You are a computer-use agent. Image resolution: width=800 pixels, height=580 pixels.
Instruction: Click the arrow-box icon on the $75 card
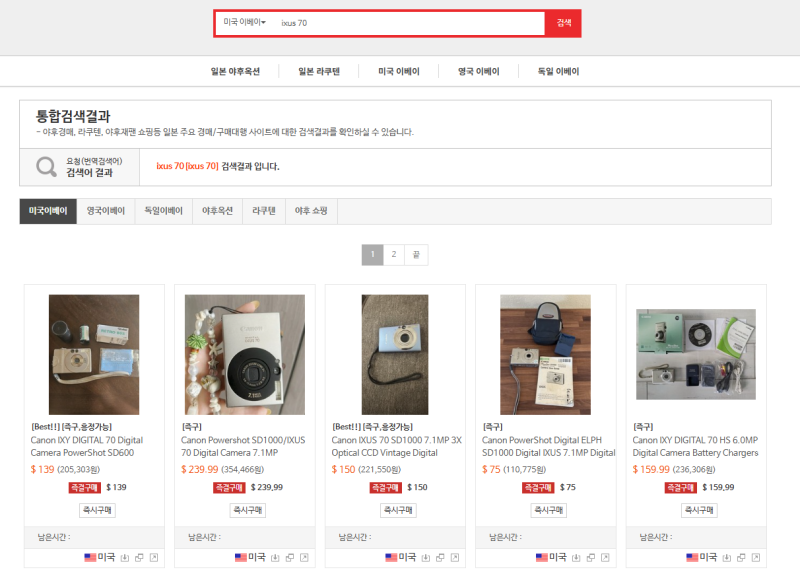pos(605,558)
